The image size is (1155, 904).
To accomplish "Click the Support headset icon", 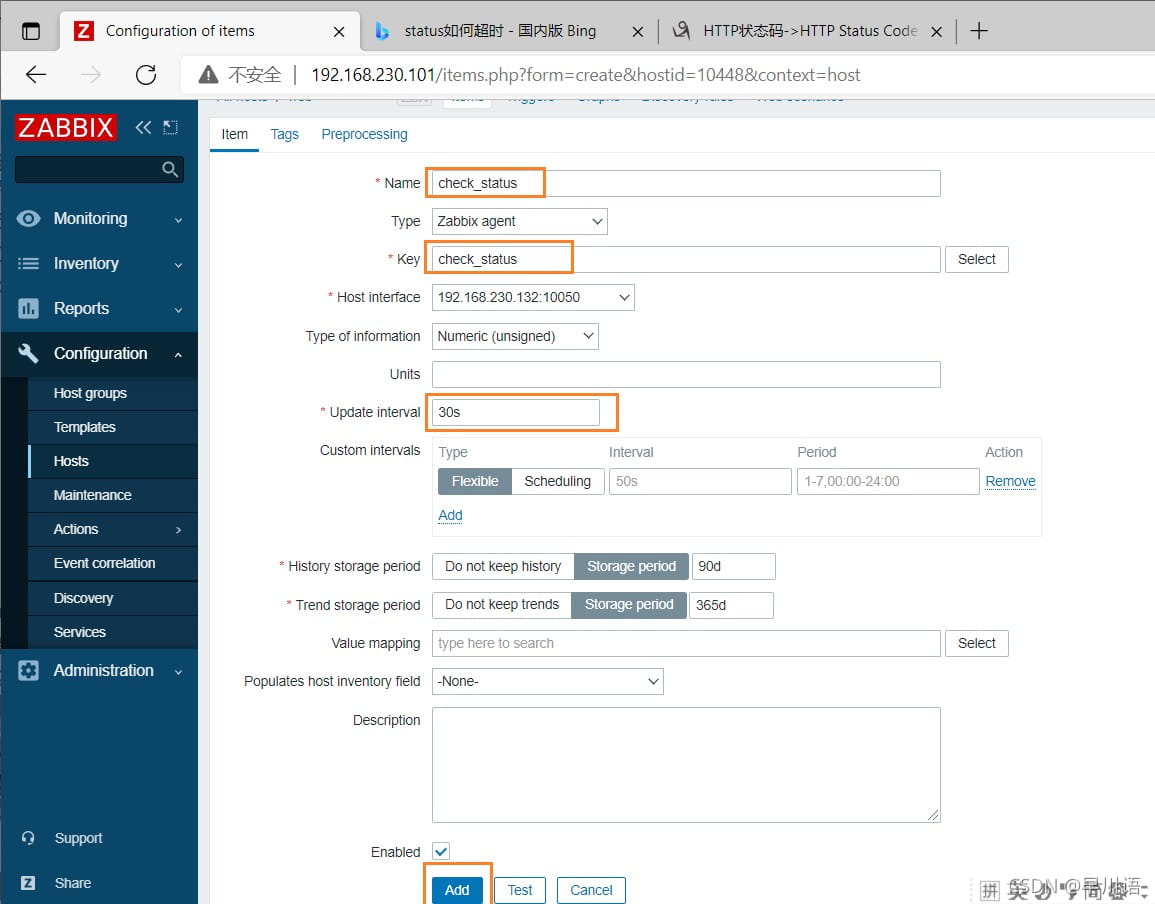I will pyautogui.click(x=28, y=838).
